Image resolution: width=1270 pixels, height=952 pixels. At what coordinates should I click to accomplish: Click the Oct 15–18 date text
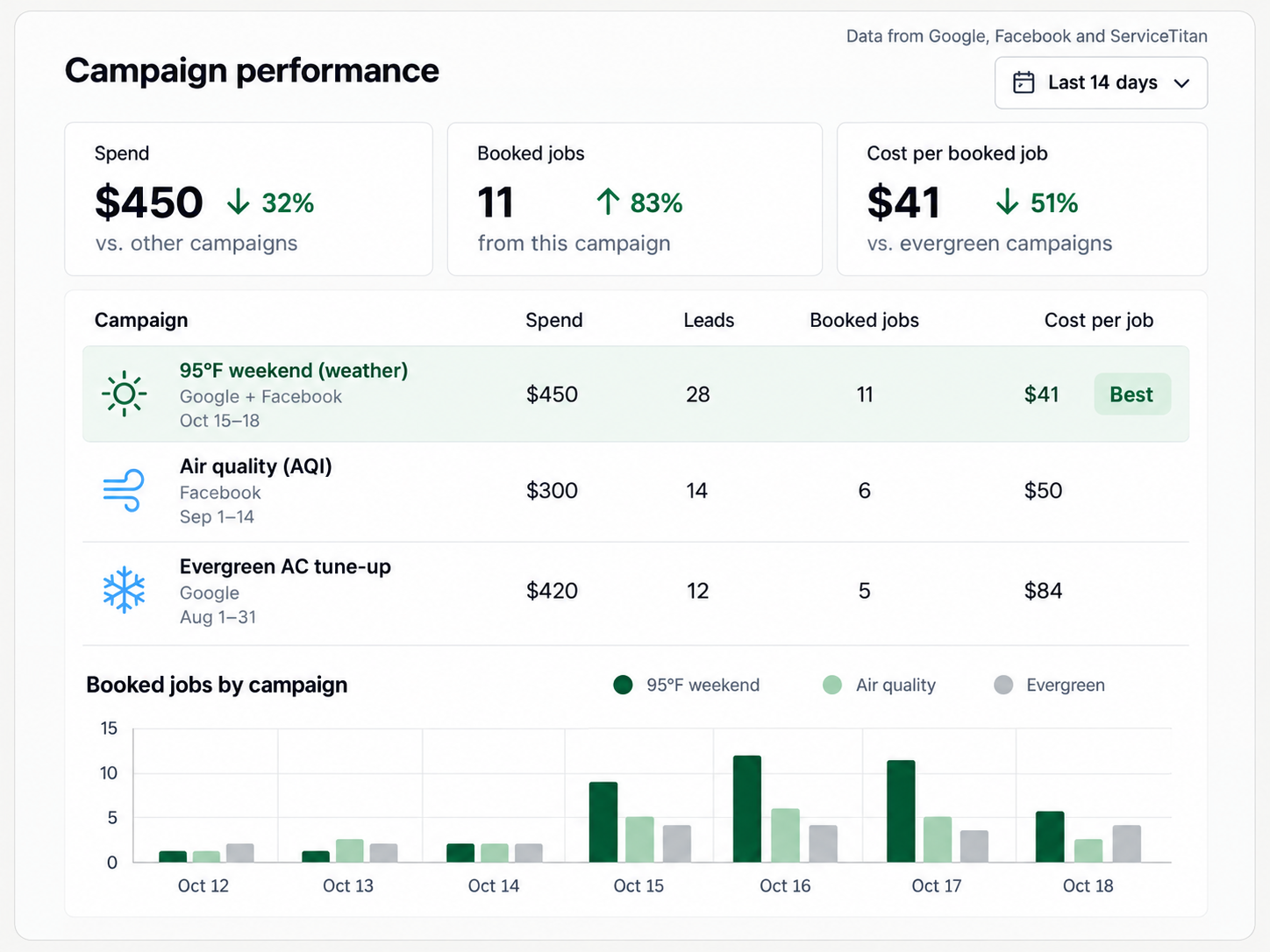click(x=219, y=421)
